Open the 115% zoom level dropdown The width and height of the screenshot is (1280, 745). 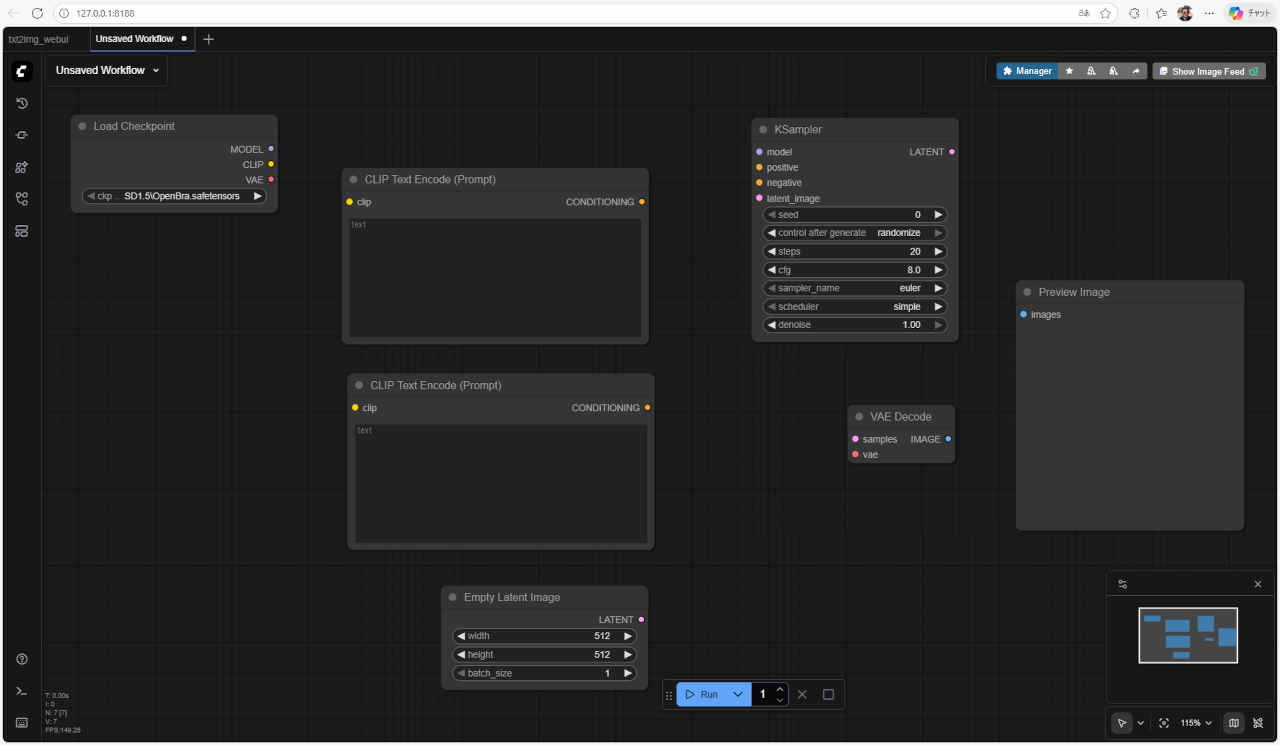[x=1196, y=723]
